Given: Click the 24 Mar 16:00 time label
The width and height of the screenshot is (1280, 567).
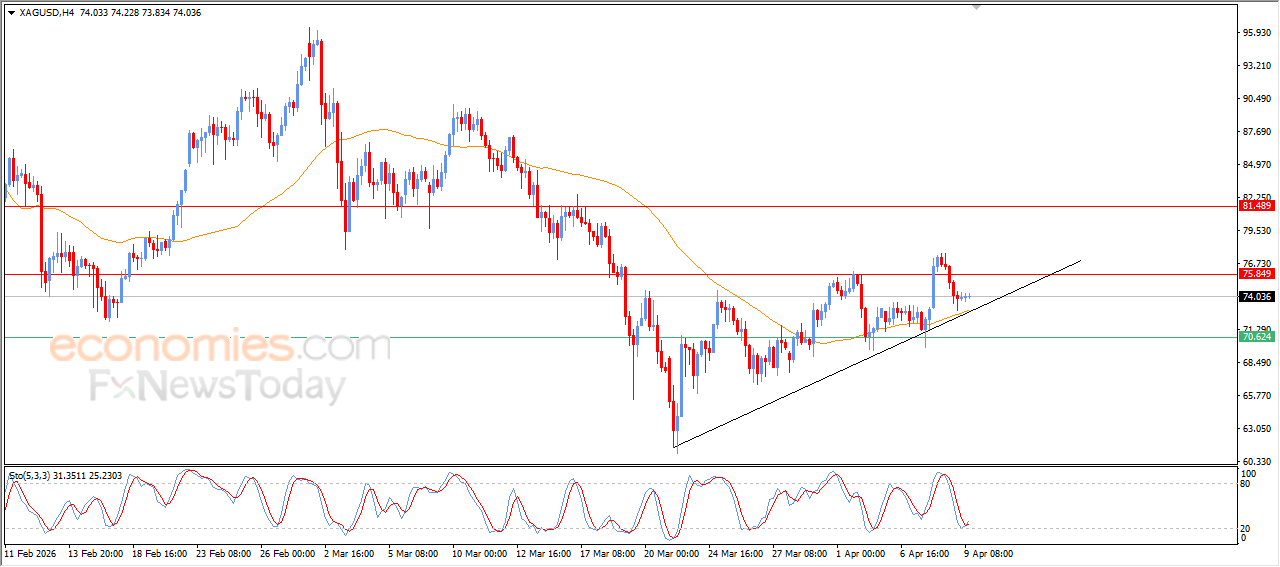Looking at the screenshot, I should pos(735,553).
